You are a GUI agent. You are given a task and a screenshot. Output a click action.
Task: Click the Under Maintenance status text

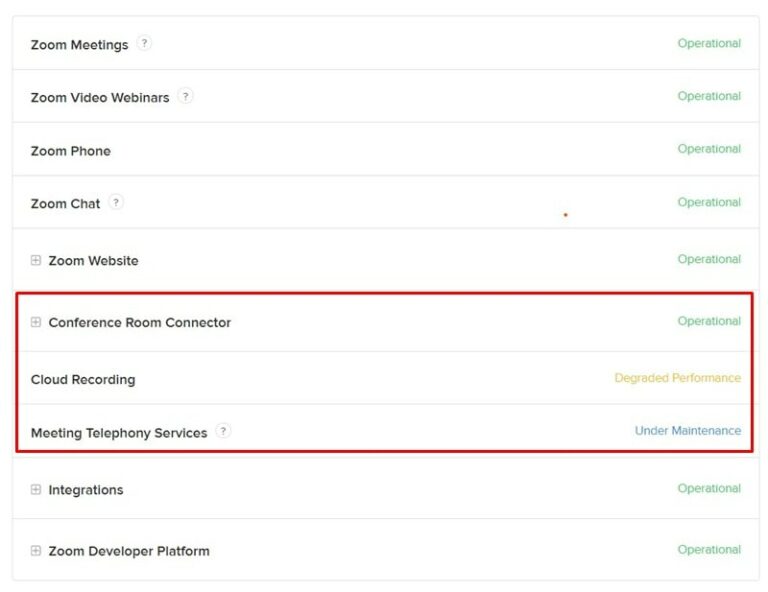click(687, 431)
